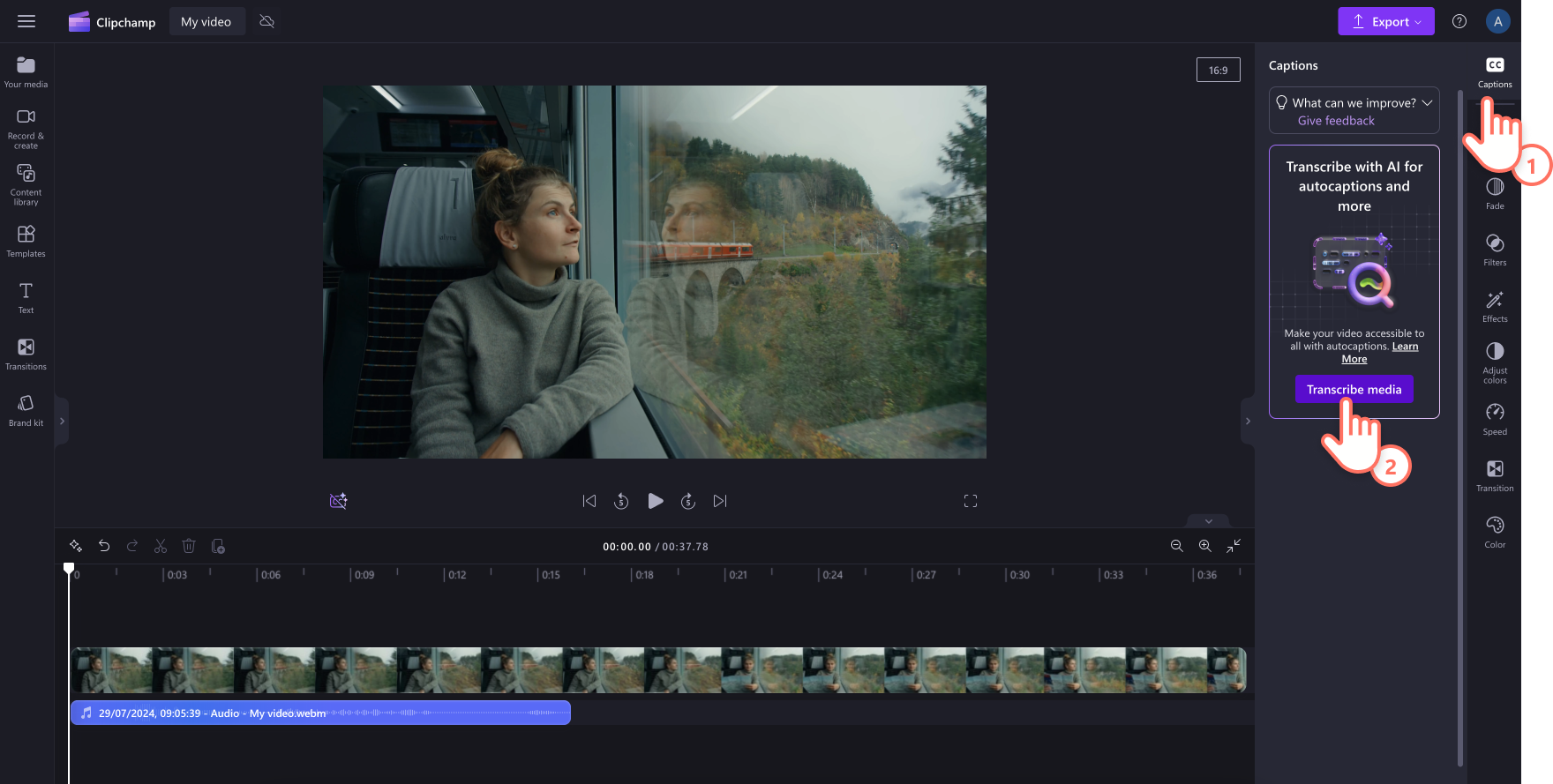
Task: Collapse the right property panel arrow
Action: [x=1248, y=422]
